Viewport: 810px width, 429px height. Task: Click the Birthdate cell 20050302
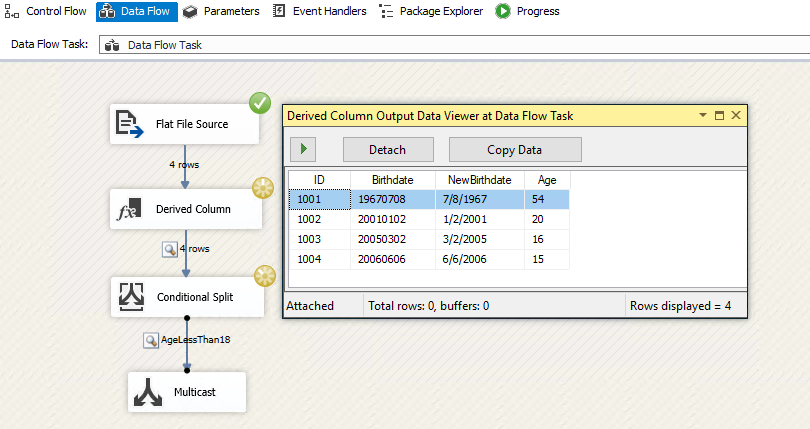click(393, 239)
